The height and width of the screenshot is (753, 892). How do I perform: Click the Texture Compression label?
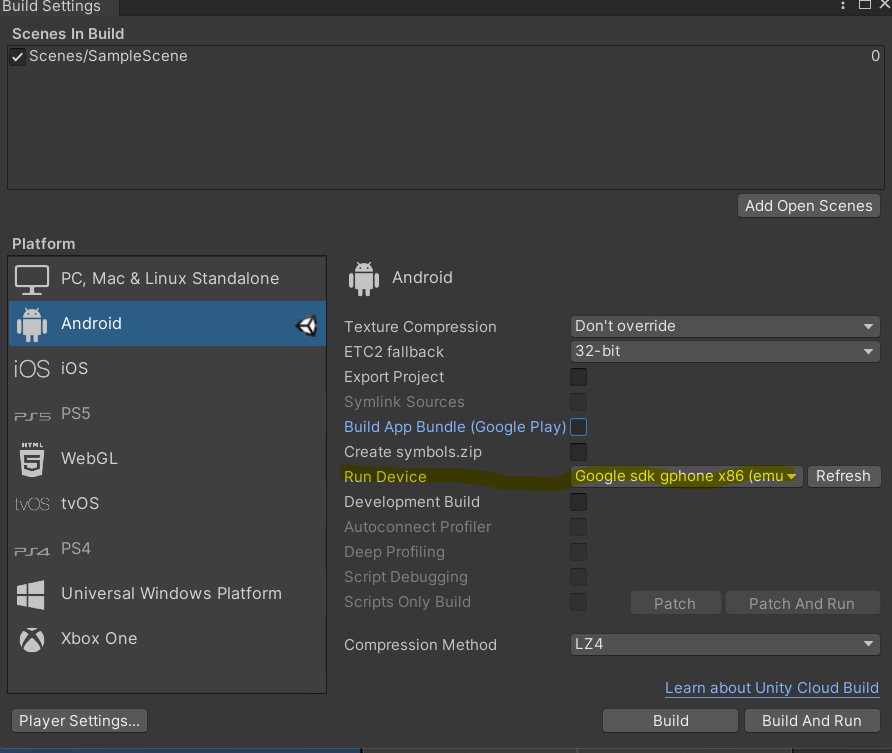click(420, 327)
